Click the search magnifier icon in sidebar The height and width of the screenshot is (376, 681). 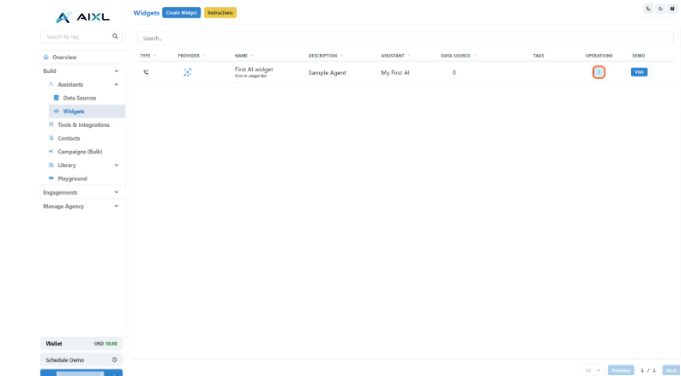115,36
